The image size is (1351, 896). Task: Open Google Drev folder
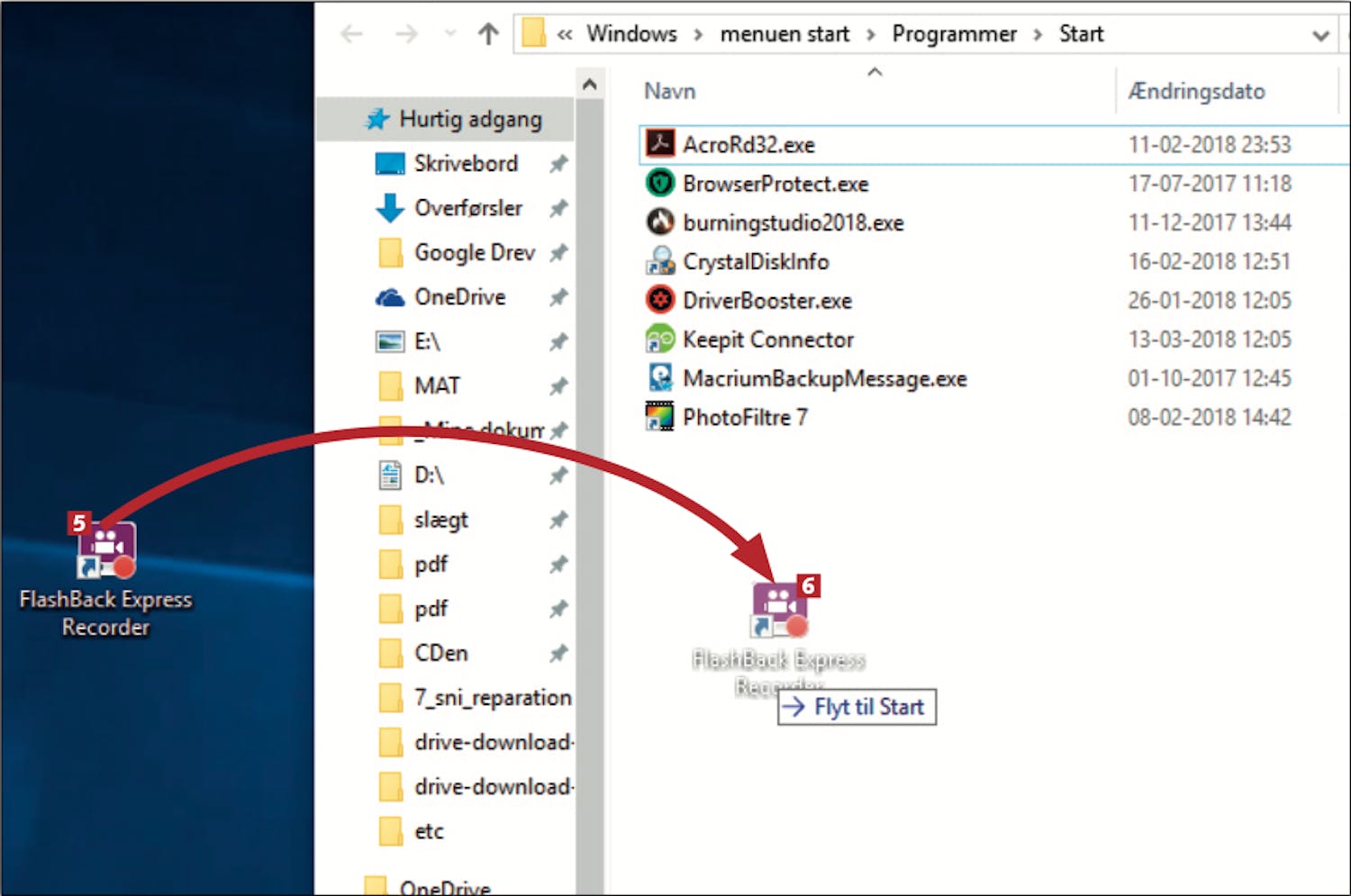coord(475,252)
